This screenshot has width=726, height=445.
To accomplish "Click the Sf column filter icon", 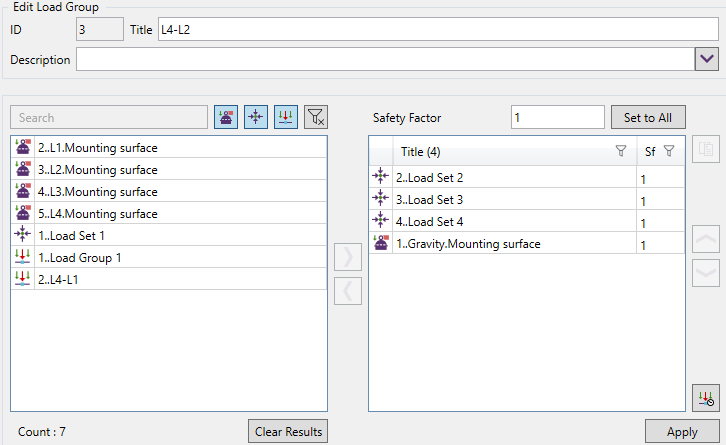I will click(x=669, y=152).
